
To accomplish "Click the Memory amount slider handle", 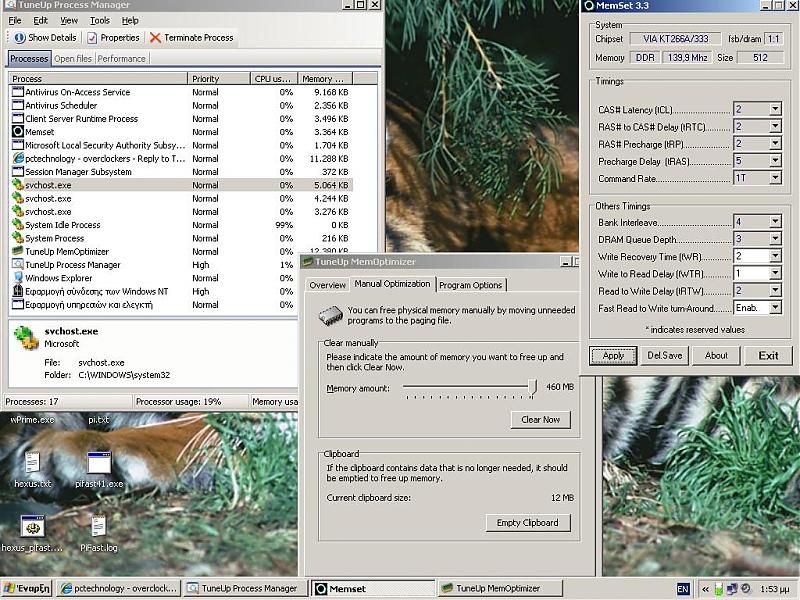I will tap(532, 388).
